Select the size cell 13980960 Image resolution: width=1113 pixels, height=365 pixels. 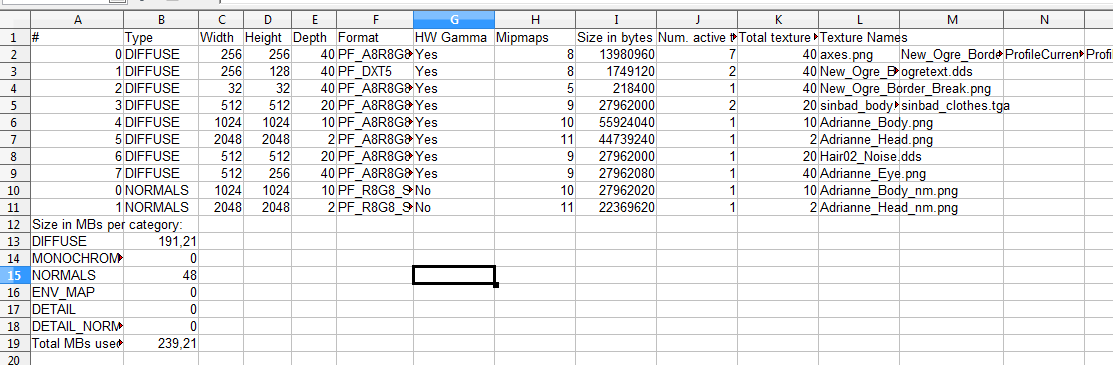pyautogui.click(x=615, y=54)
